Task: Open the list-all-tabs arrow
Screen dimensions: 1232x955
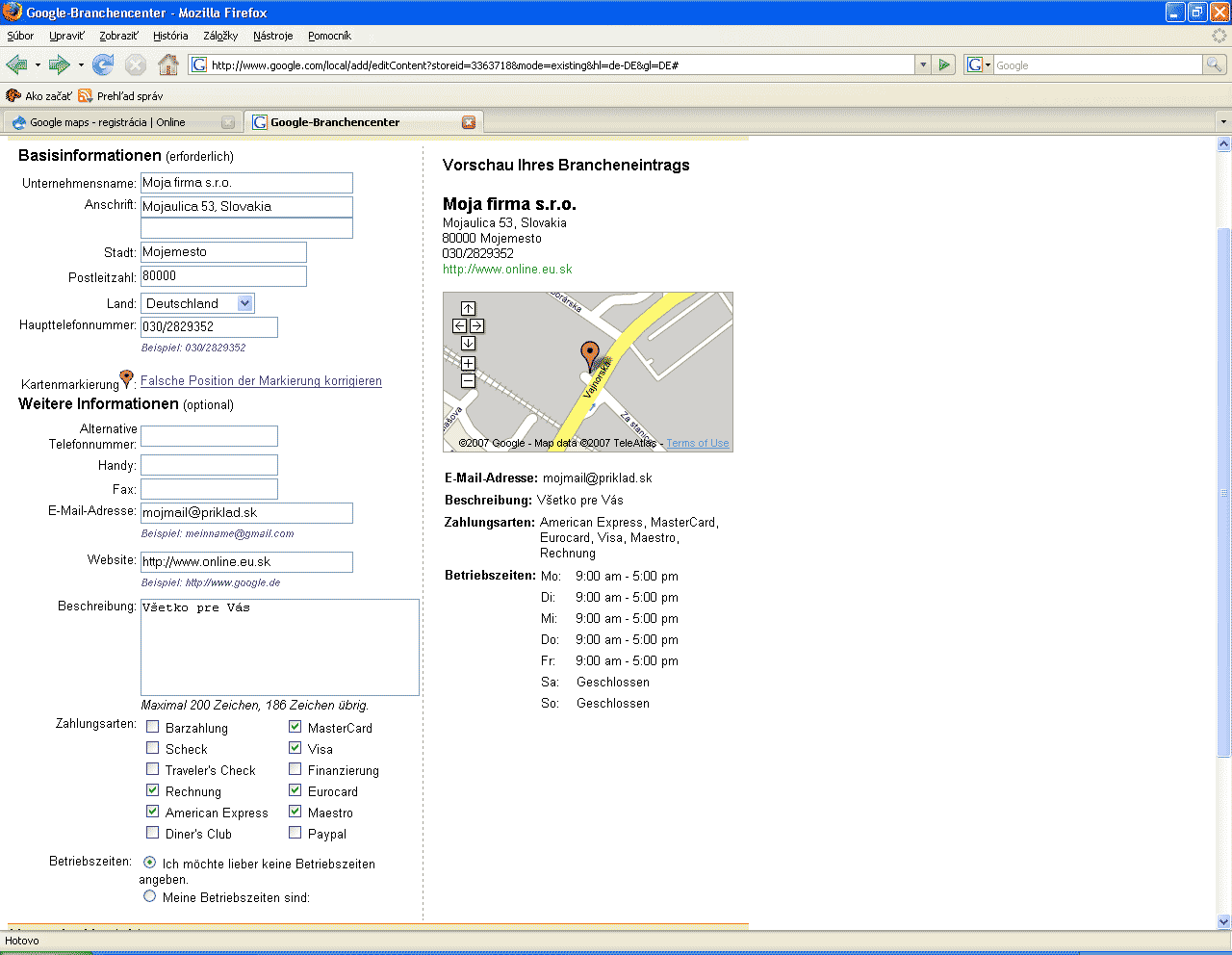Action: 1223,122
